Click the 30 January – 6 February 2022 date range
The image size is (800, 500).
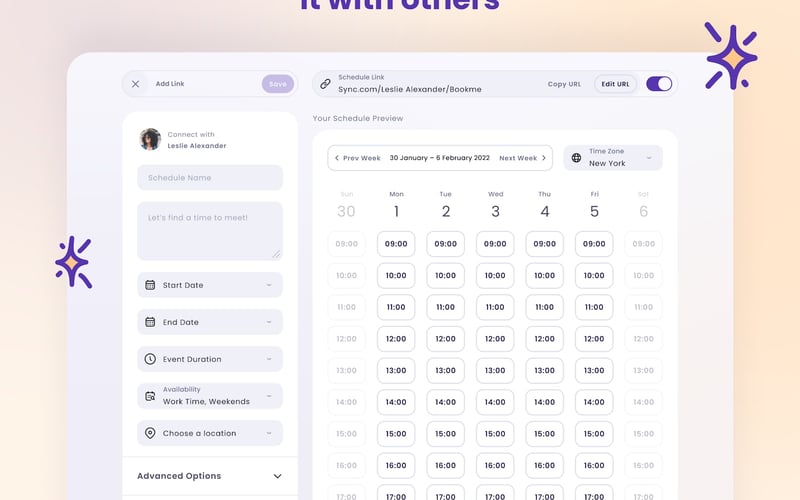coord(440,158)
